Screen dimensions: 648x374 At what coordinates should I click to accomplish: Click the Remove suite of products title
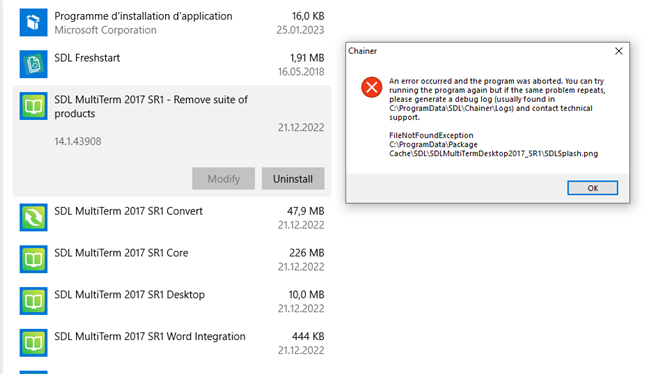pyautogui.click(x=151, y=107)
